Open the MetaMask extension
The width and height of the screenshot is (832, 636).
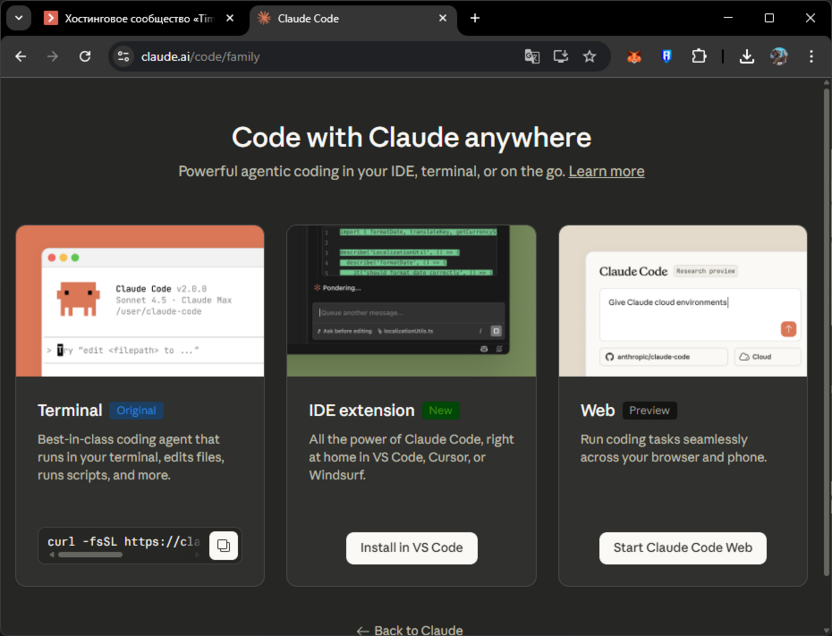pos(634,56)
